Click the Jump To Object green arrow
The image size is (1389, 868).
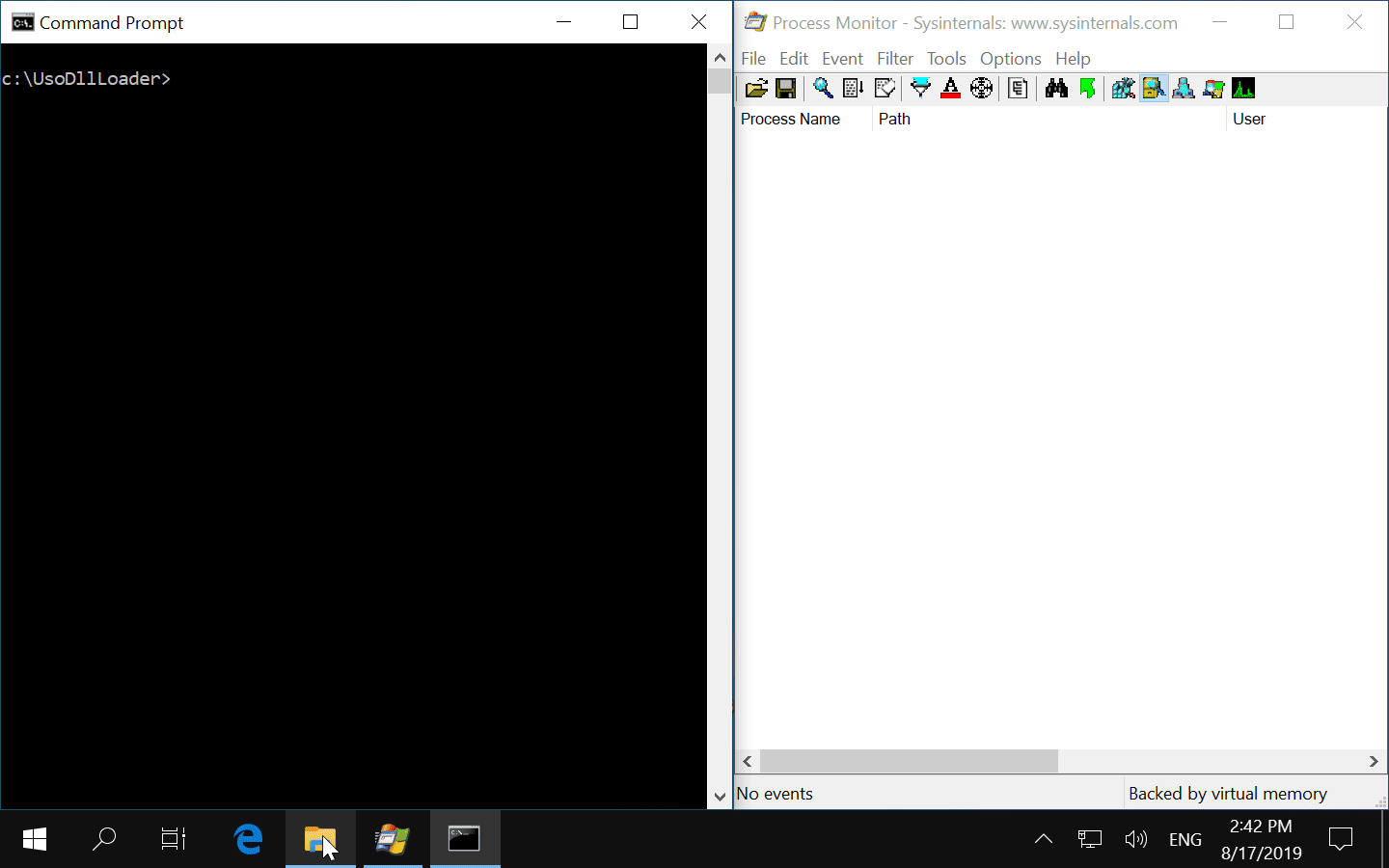1088,89
